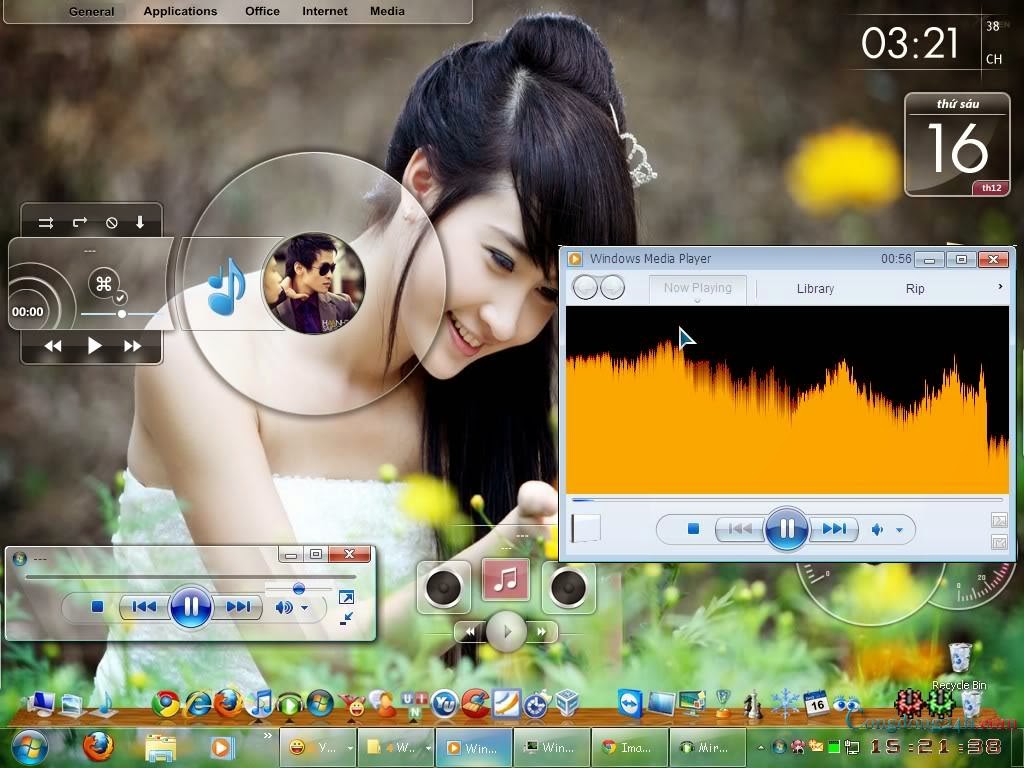Open the Library tab in Windows Media Player
The height and width of the screenshot is (768, 1024).
coord(815,289)
